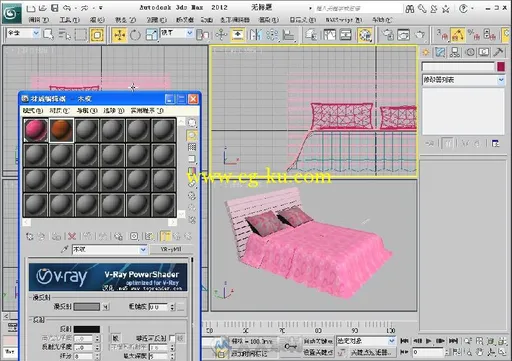Viewport: 512px width, 361px height.
Task: Go to the end frame with playback control
Action: 453,341
